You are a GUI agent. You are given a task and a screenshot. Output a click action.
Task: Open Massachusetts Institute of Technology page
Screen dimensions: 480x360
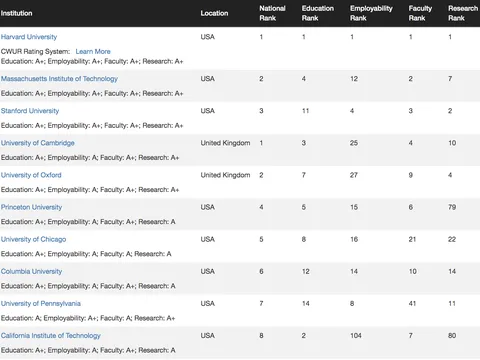click(x=59, y=79)
